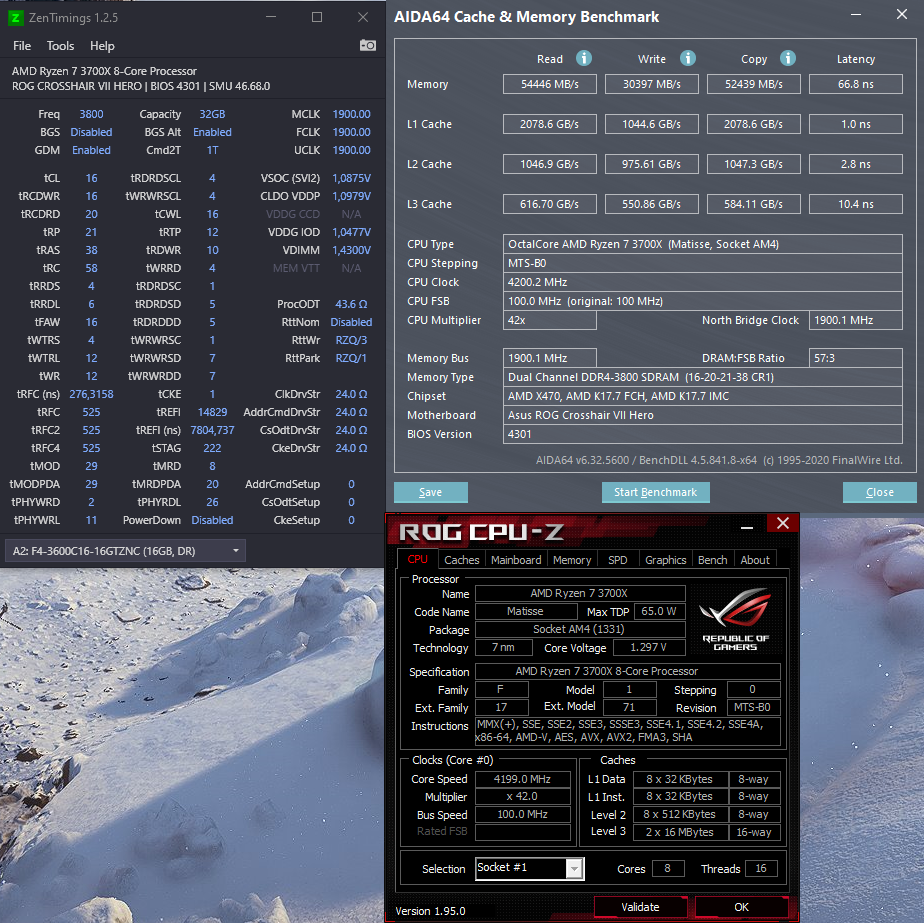Click the Cores field showing 8
Viewport: 924px width, 923px height.
[x=668, y=868]
